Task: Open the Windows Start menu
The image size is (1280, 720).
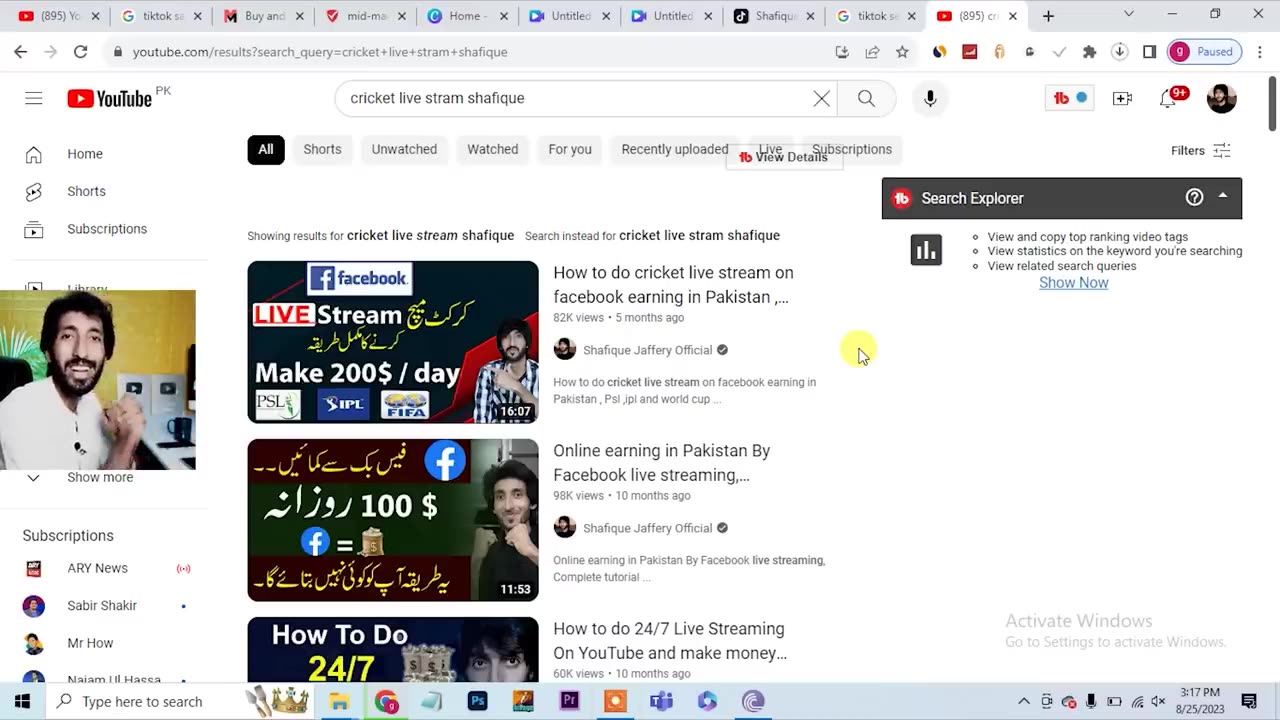Action: (x=22, y=701)
